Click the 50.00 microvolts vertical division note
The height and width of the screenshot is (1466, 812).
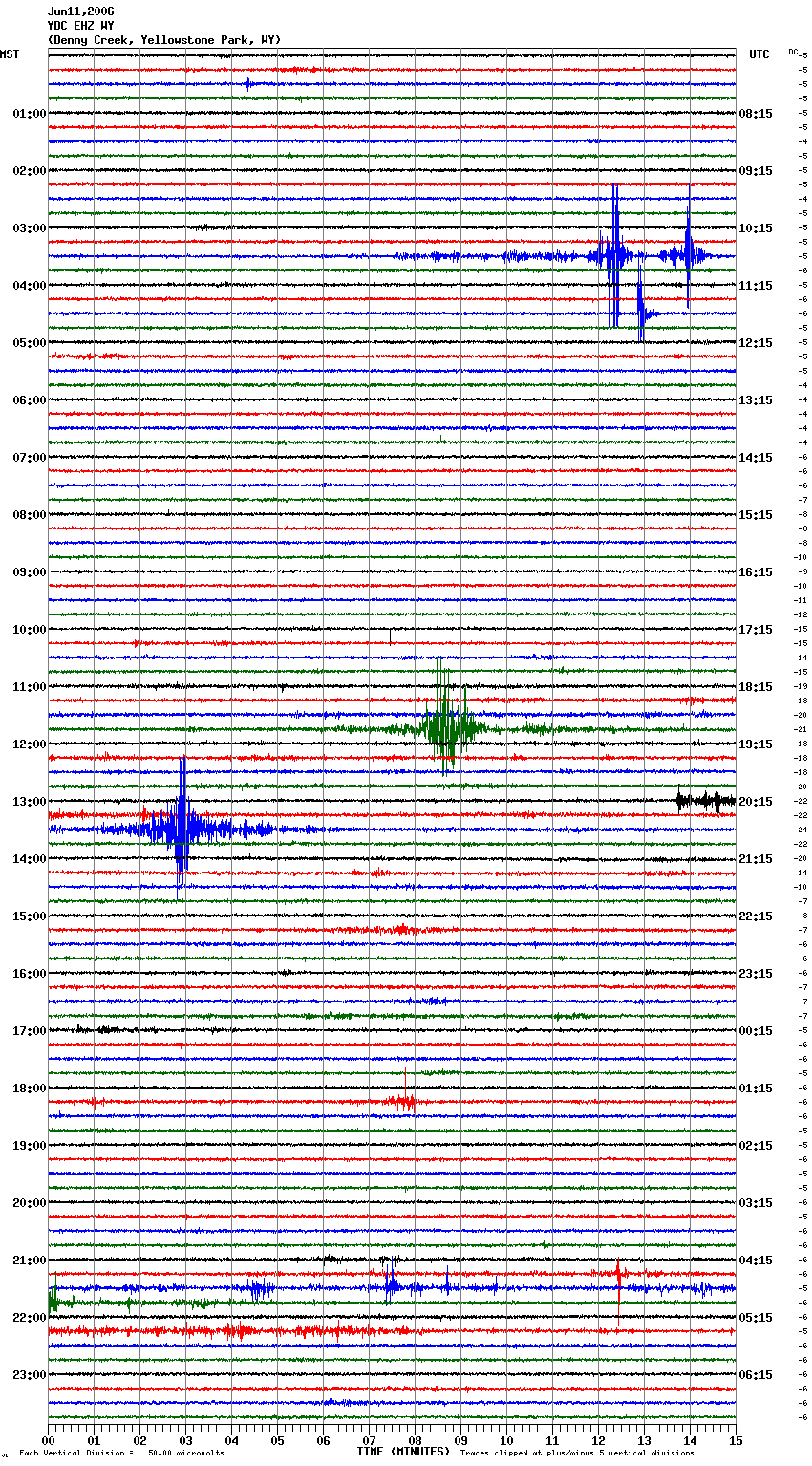click(x=122, y=1454)
